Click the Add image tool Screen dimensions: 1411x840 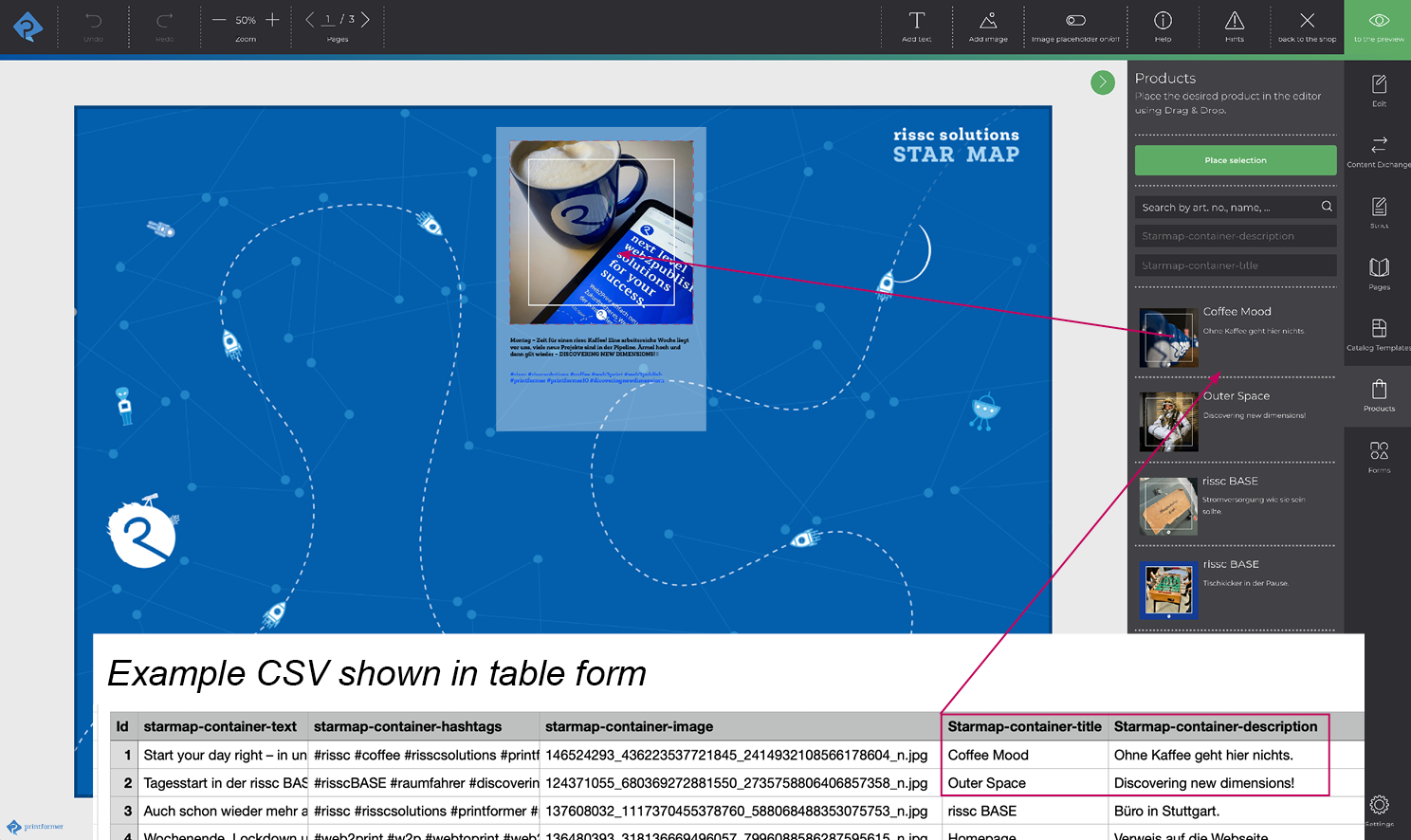[988, 27]
